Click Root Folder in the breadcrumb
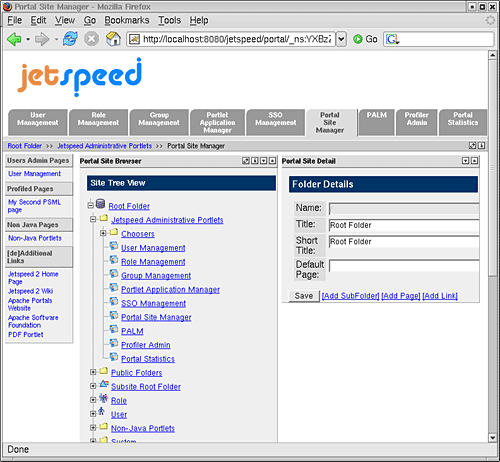This screenshot has height=462, width=500. (25, 146)
